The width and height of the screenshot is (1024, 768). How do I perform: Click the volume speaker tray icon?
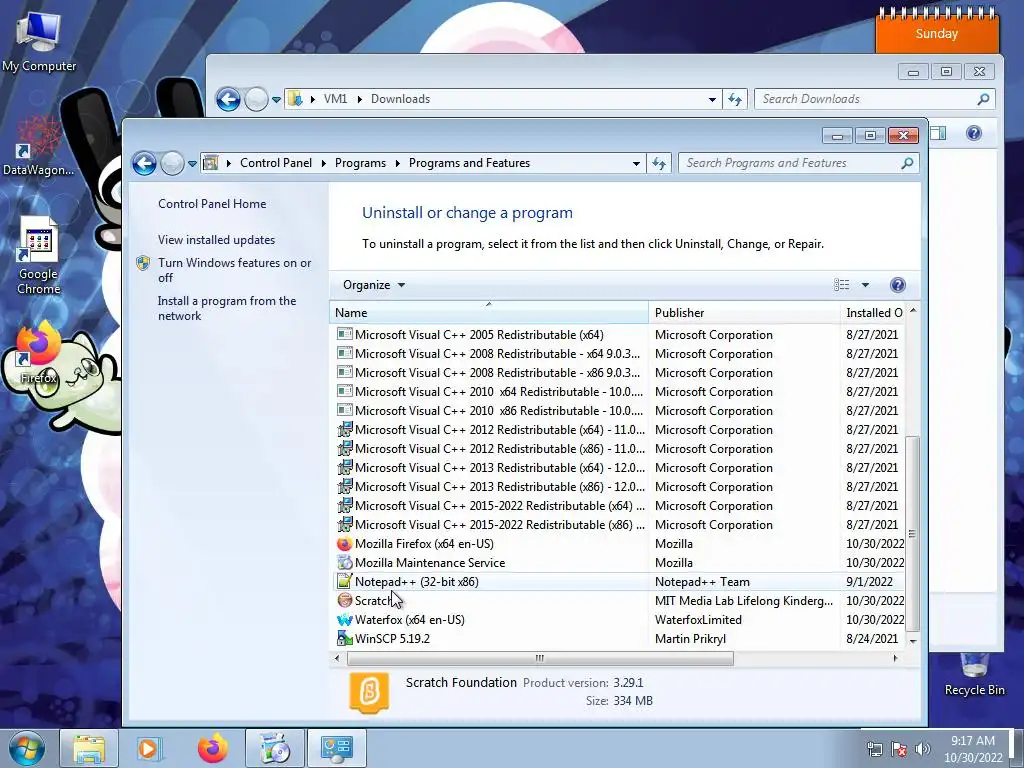click(x=923, y=749)
